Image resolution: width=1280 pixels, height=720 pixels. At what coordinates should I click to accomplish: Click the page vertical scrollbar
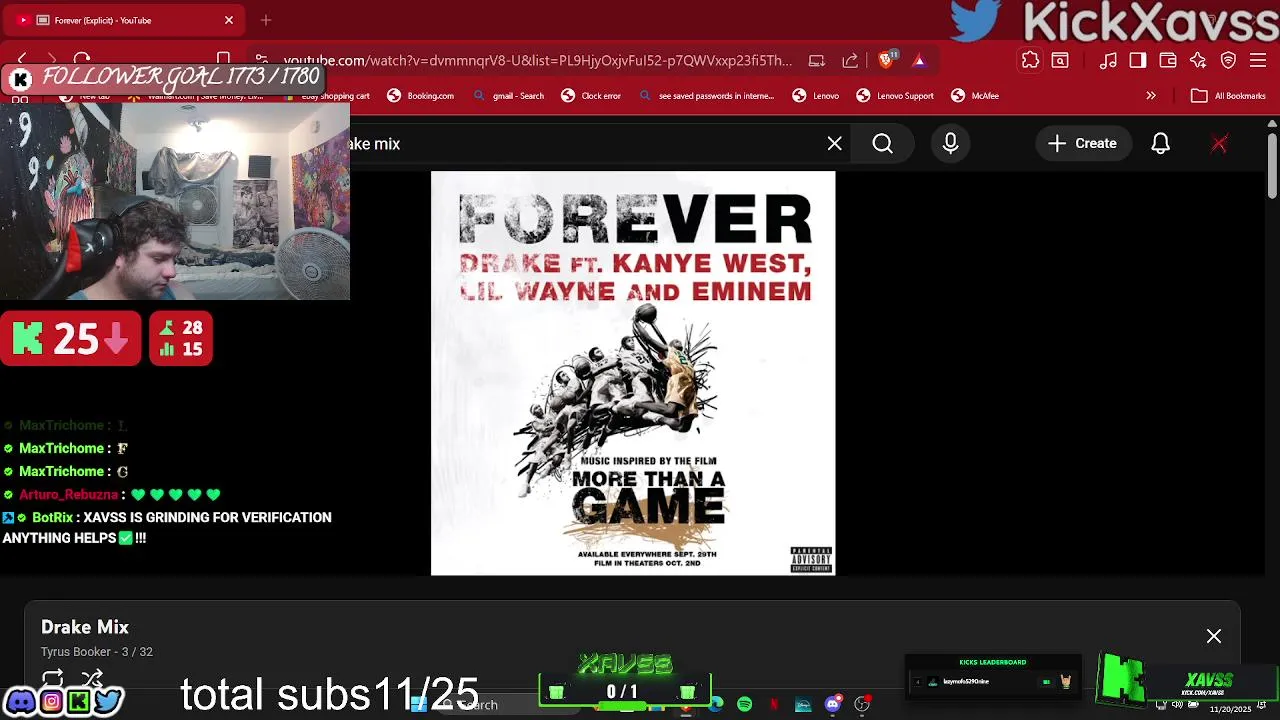(x=1272, y=165)
